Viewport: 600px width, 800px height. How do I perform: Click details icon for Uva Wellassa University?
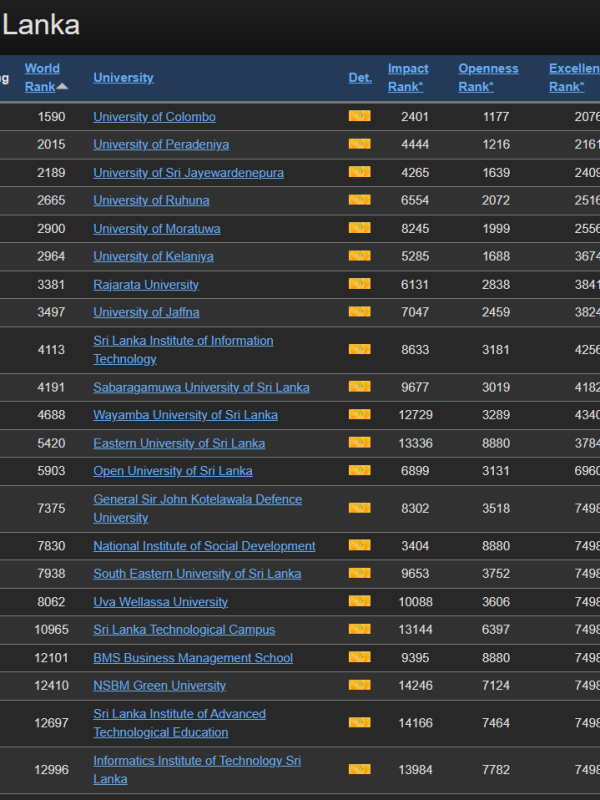(x=359, y=601)
